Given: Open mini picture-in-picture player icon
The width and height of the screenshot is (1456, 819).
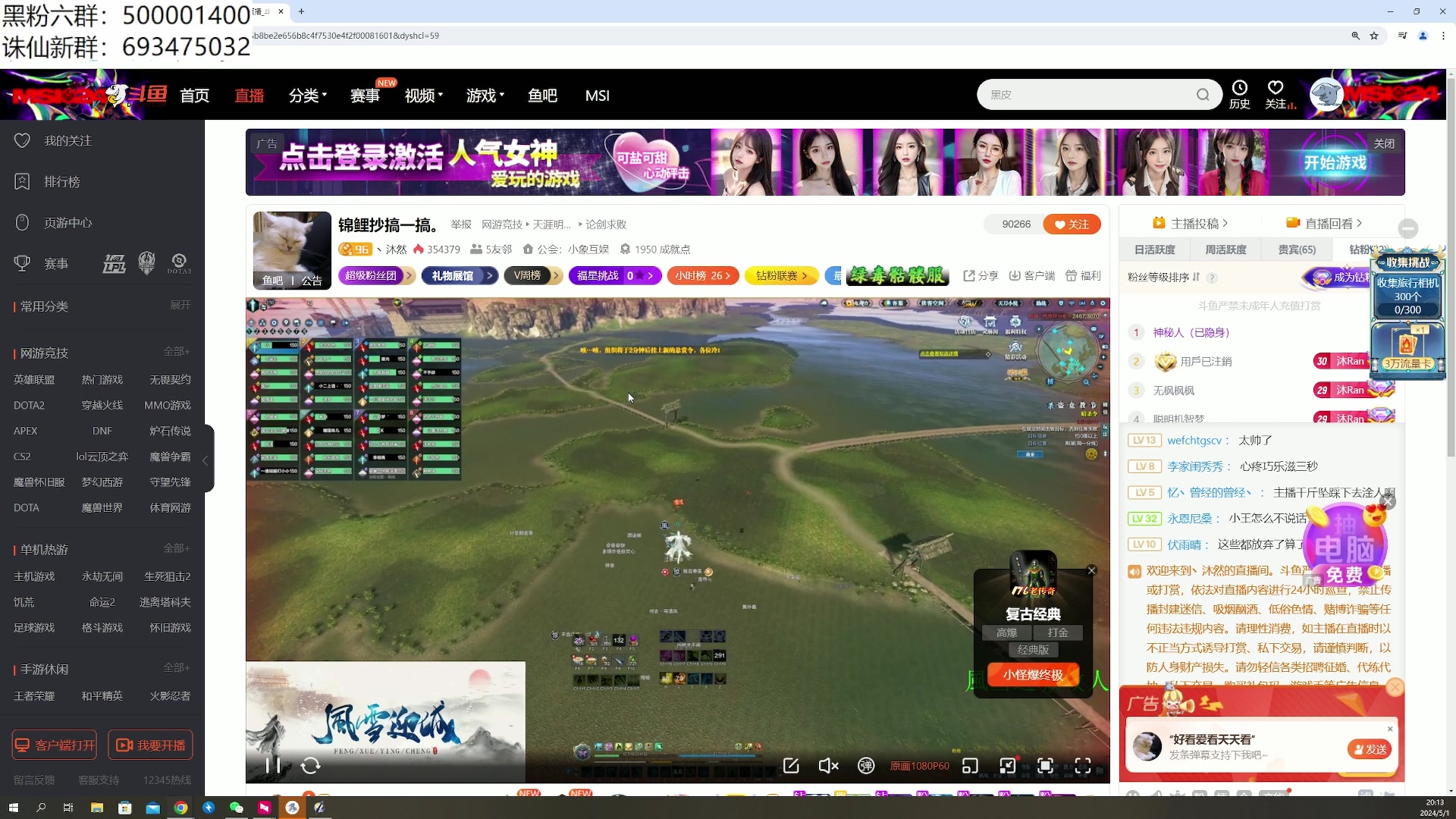Looking at the screenshot, I should point(971,766).
